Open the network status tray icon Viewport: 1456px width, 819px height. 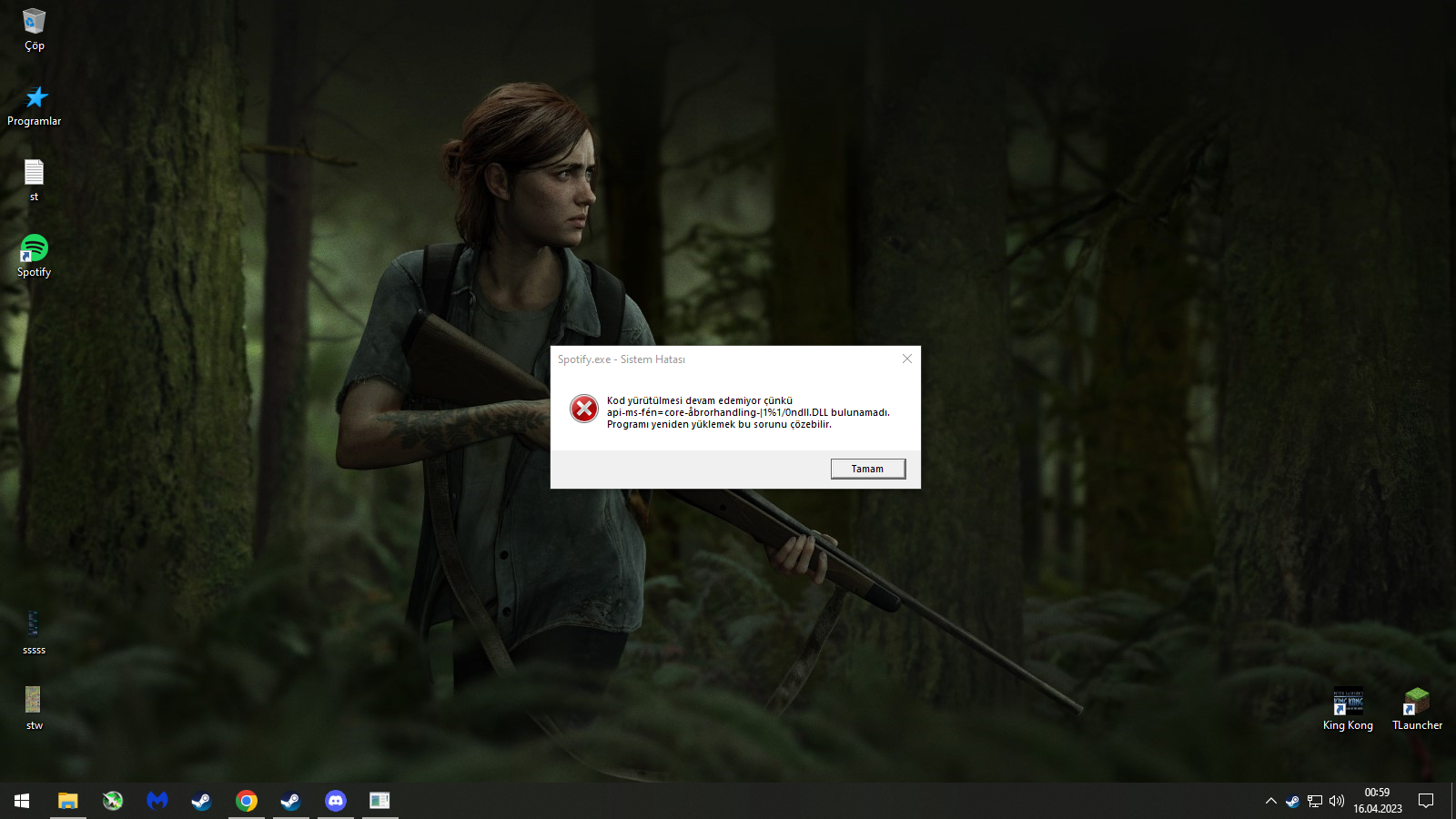coord(1315,801)
